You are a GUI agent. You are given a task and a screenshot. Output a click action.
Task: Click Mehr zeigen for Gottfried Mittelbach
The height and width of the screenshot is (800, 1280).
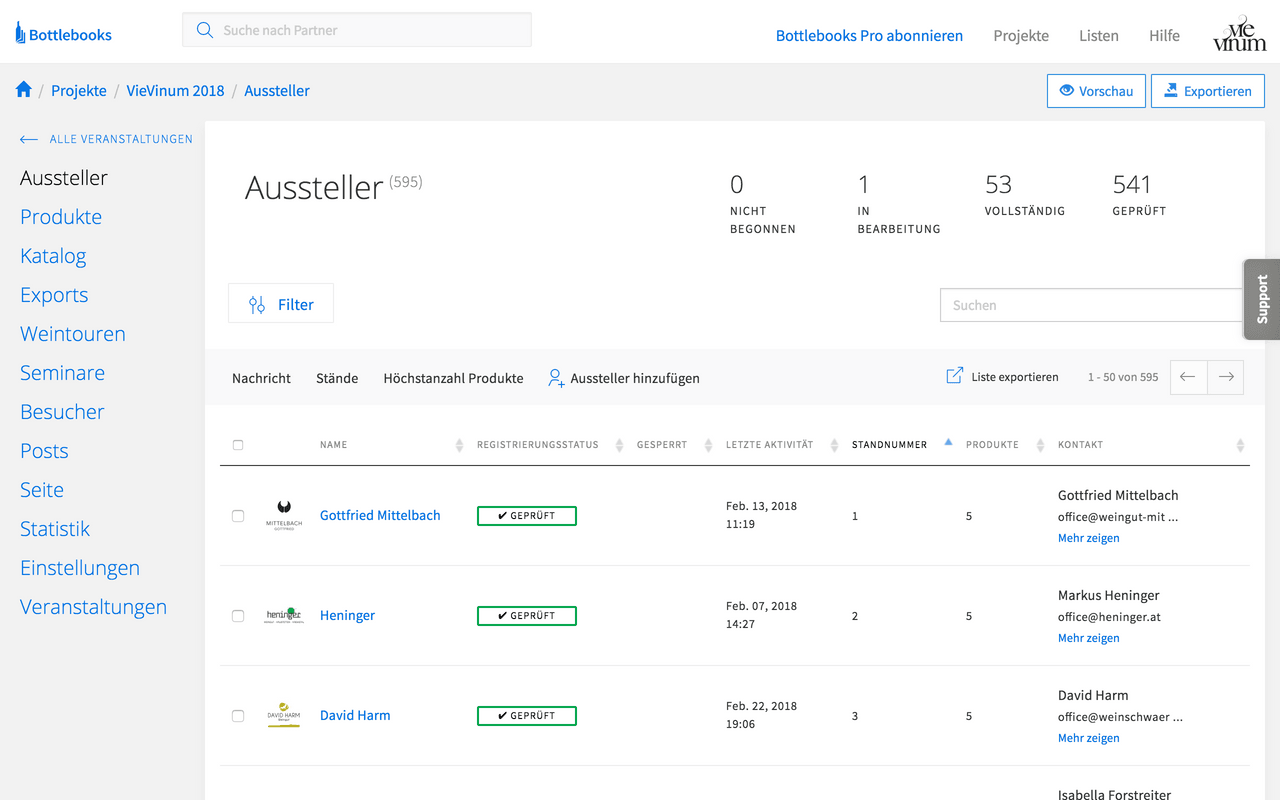1088,538
